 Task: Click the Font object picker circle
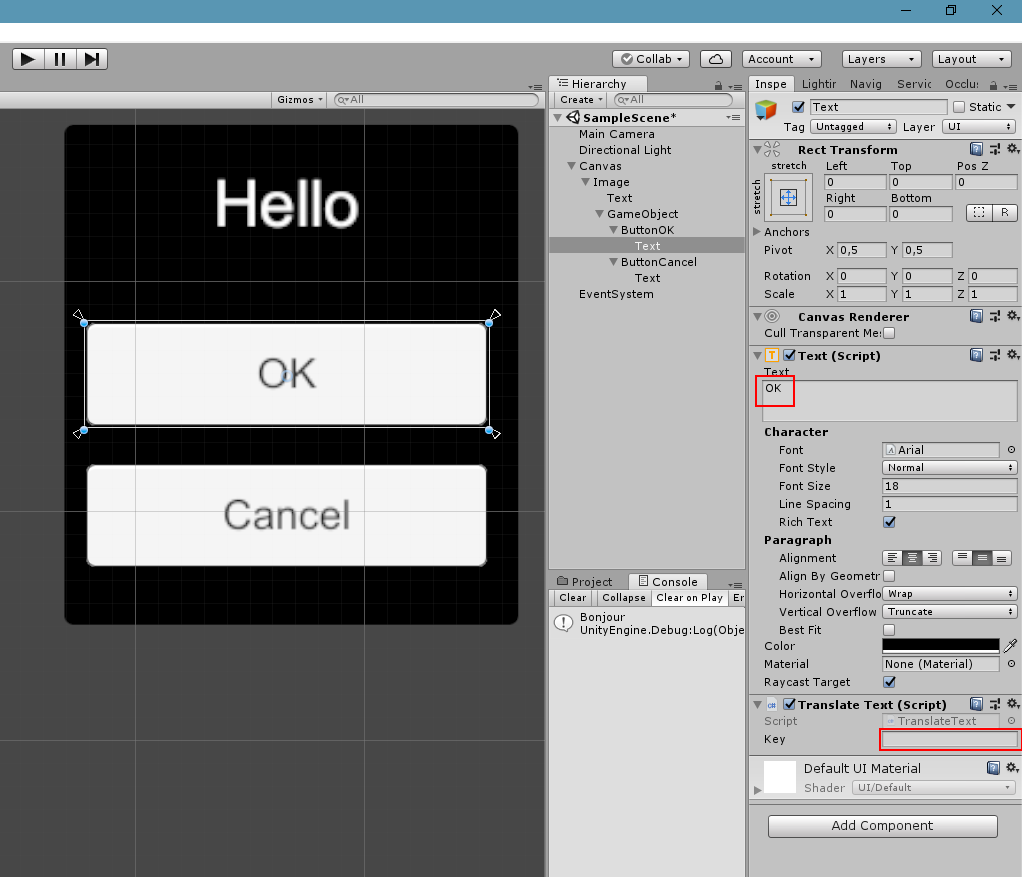[1011, 450]
